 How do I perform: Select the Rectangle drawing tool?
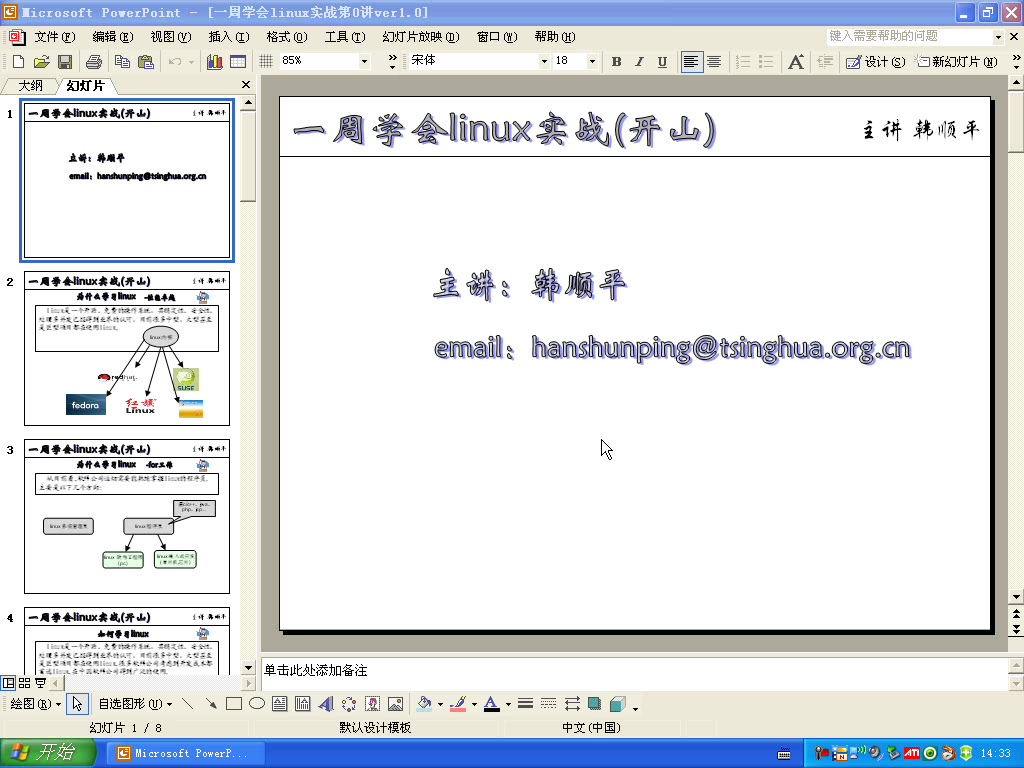pyautogui.click(x=233, y=703)
